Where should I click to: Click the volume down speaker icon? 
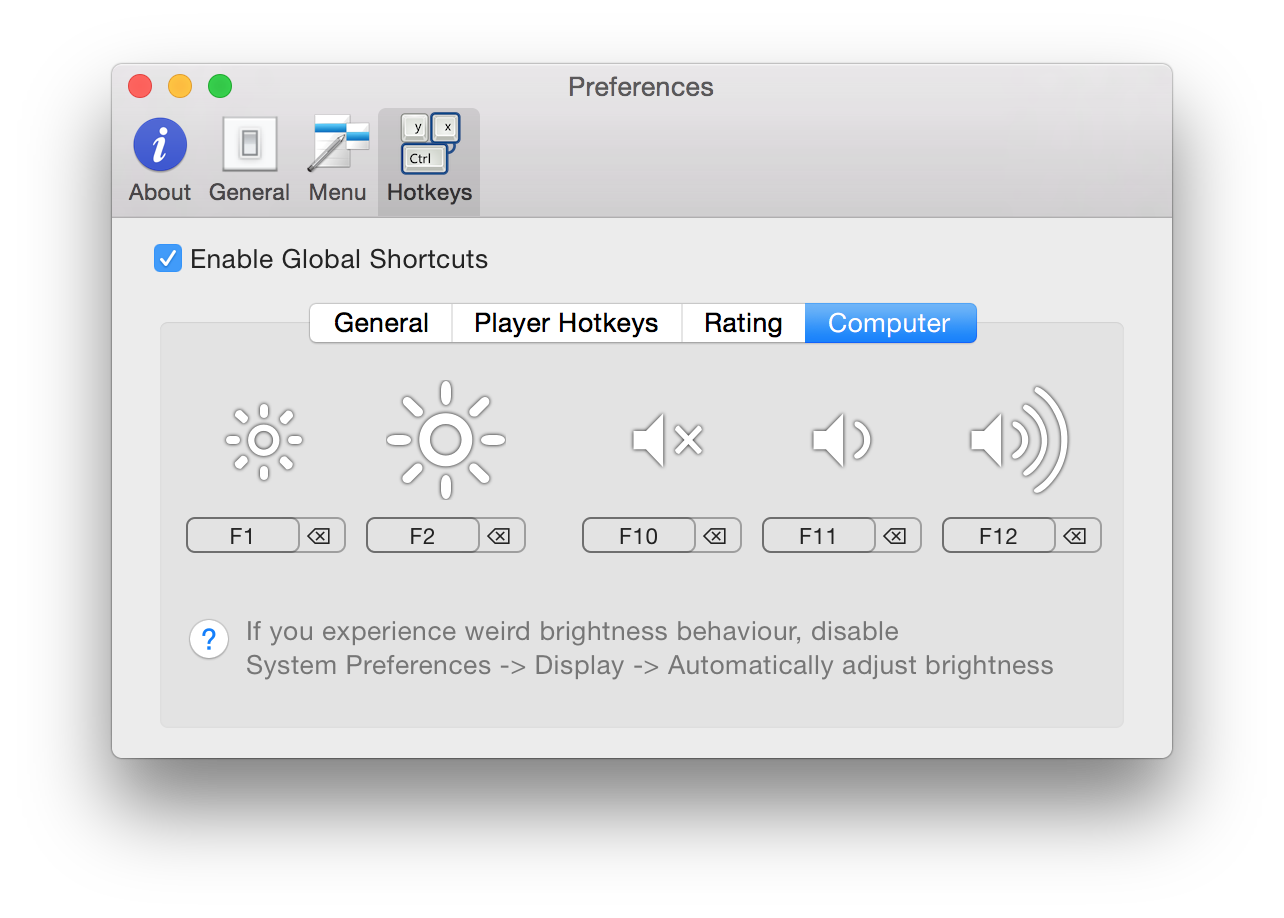[841, 440]
